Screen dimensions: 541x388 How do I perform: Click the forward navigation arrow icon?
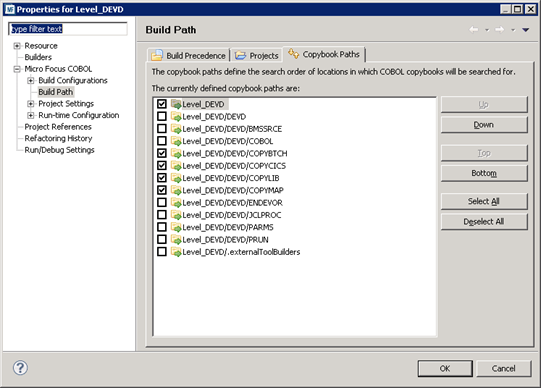point(500,30)
